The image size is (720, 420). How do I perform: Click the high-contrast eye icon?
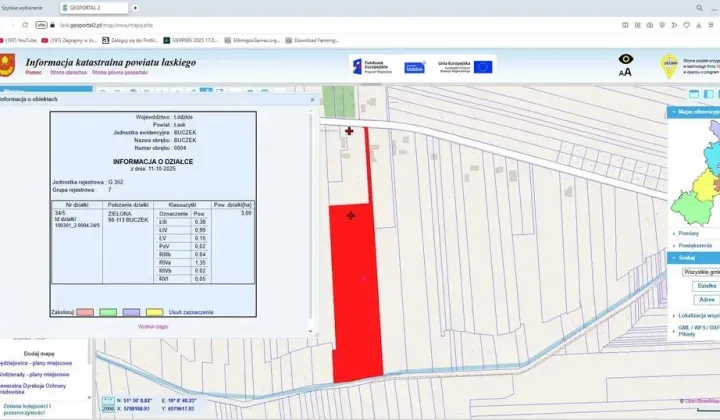pyautogui.click(x=625, y=60)
